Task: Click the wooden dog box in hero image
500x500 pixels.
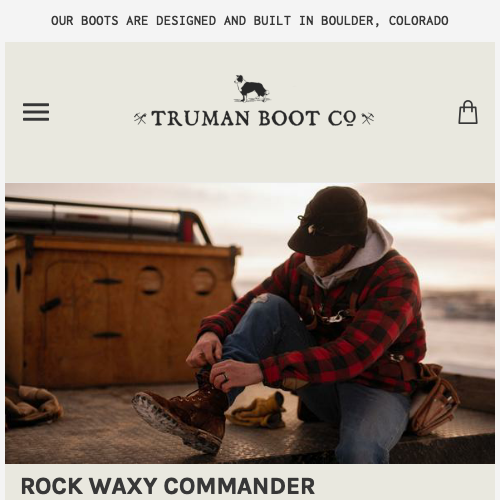Action: pyautogui.click(x=120, y=310)
